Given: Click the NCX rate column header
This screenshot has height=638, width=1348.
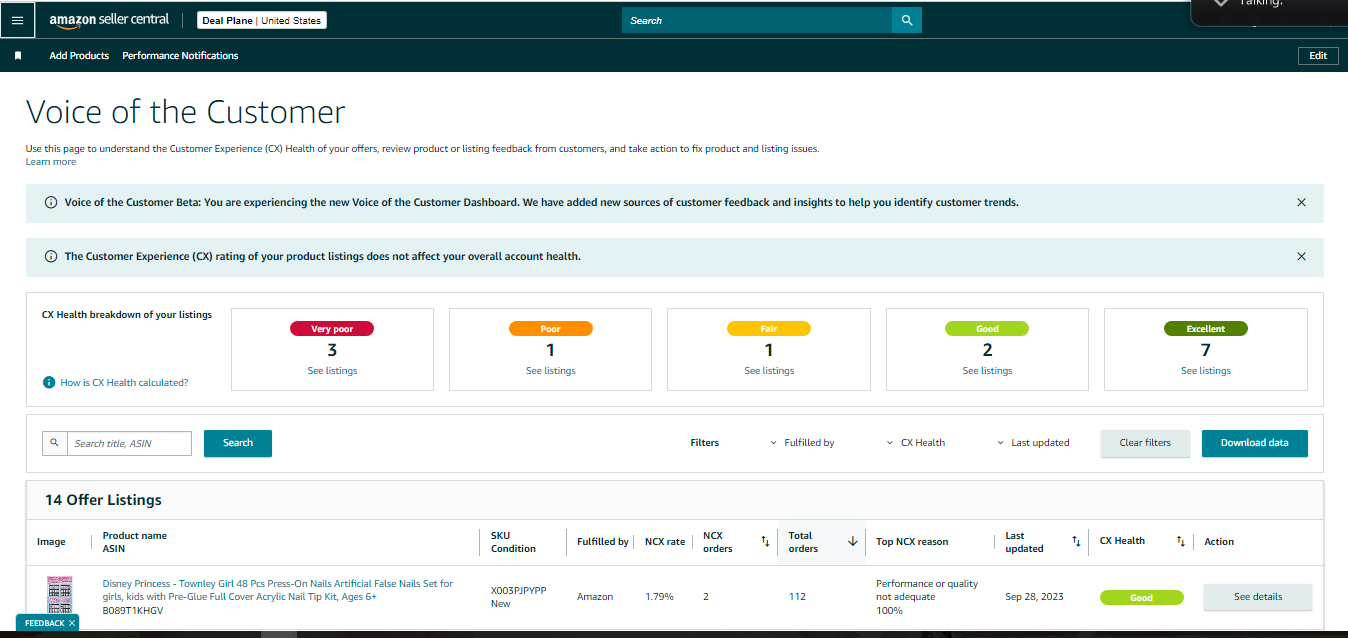Looking at the screenshot, I should [x=665, y=541].
